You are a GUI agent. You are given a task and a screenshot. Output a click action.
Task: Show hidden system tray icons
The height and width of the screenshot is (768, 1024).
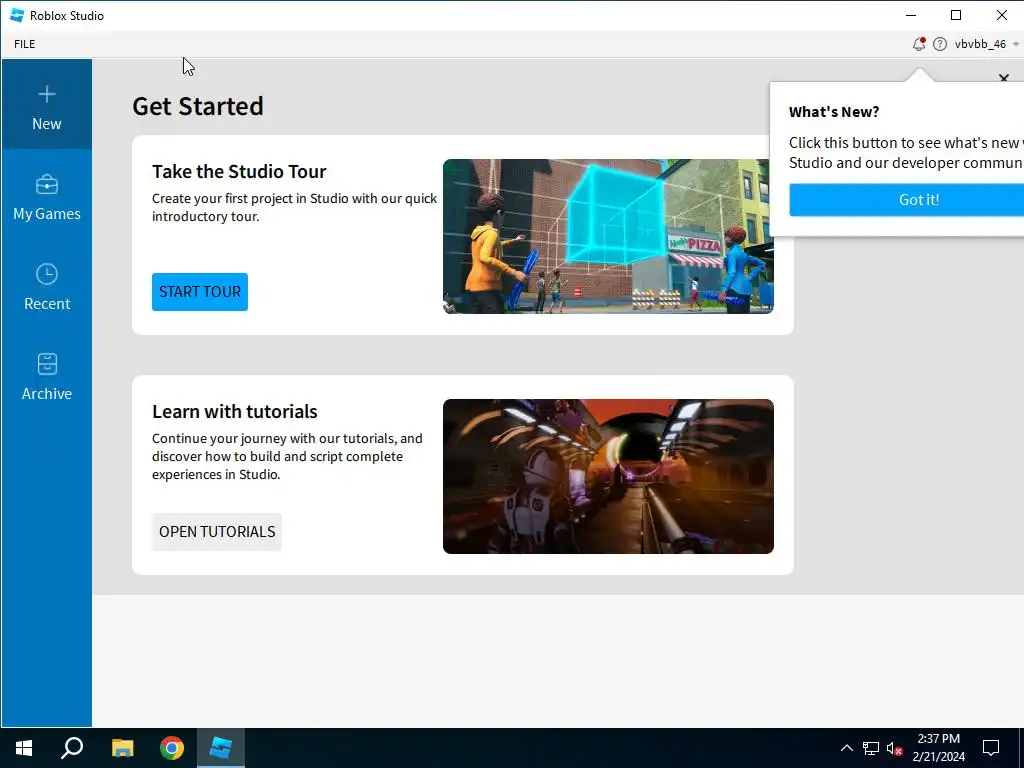(x=846, y=748)
